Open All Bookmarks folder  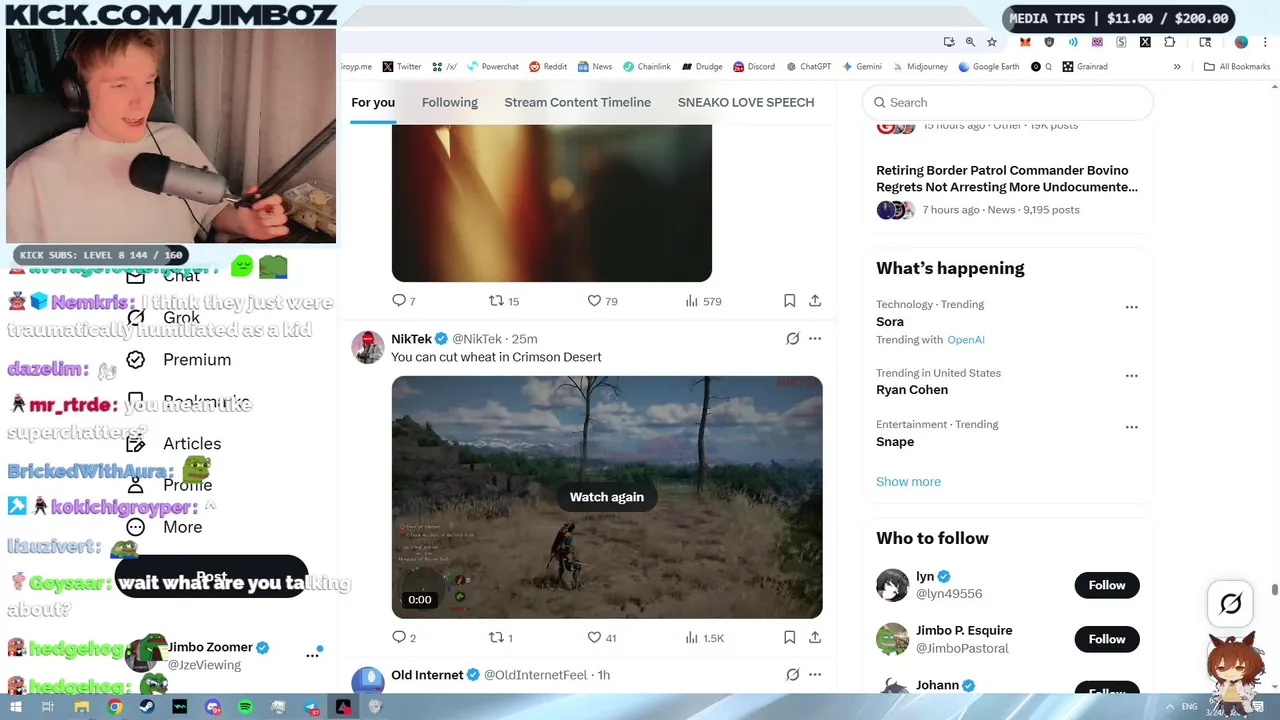1237,67
